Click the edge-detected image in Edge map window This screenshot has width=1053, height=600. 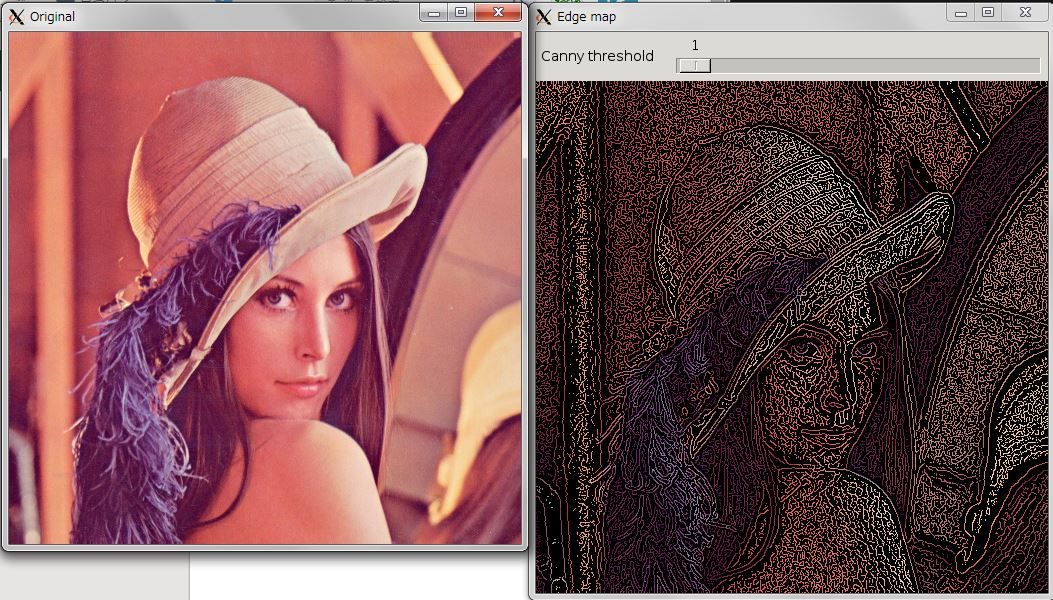point(792,337)
